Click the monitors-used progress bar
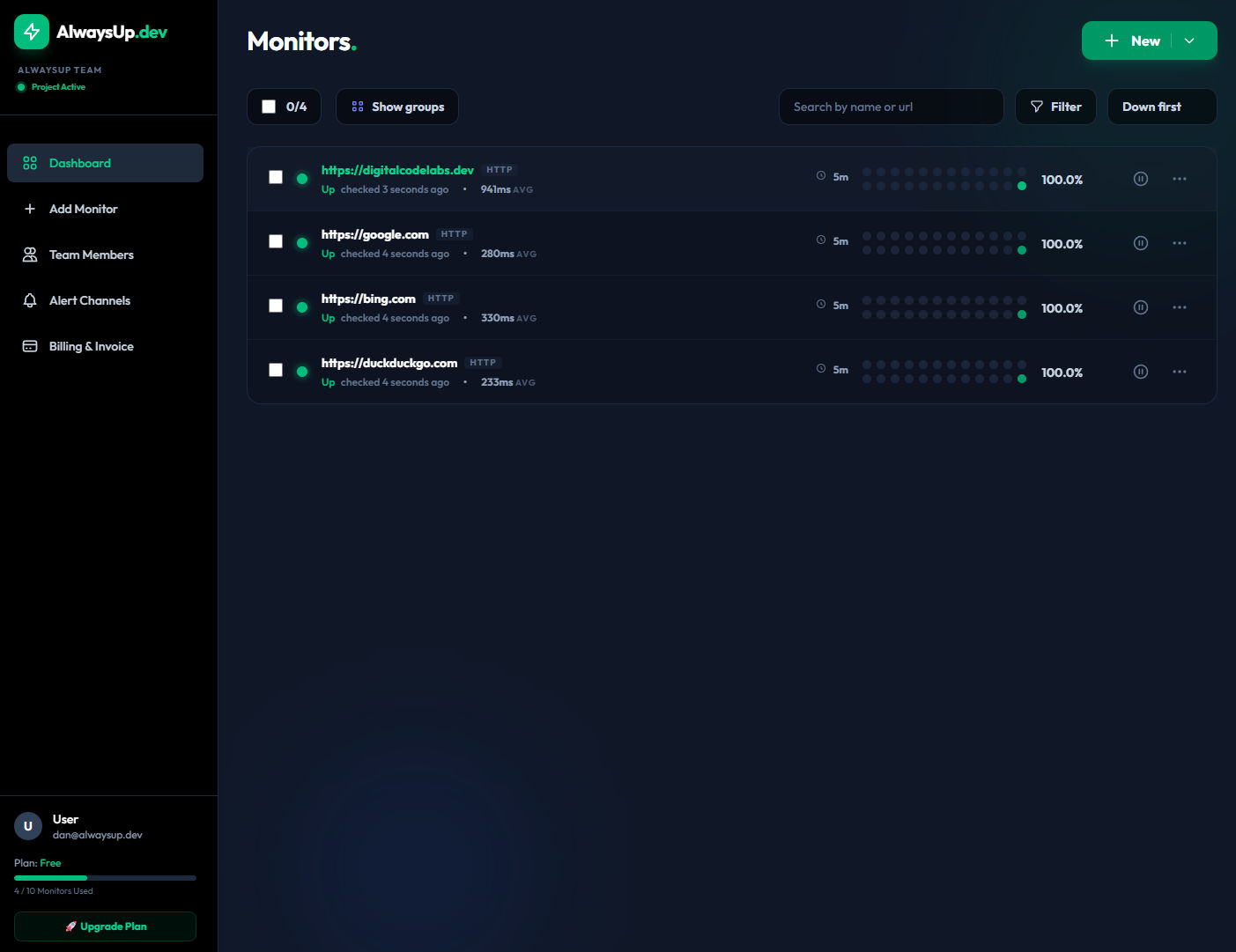 pos(105,878)
